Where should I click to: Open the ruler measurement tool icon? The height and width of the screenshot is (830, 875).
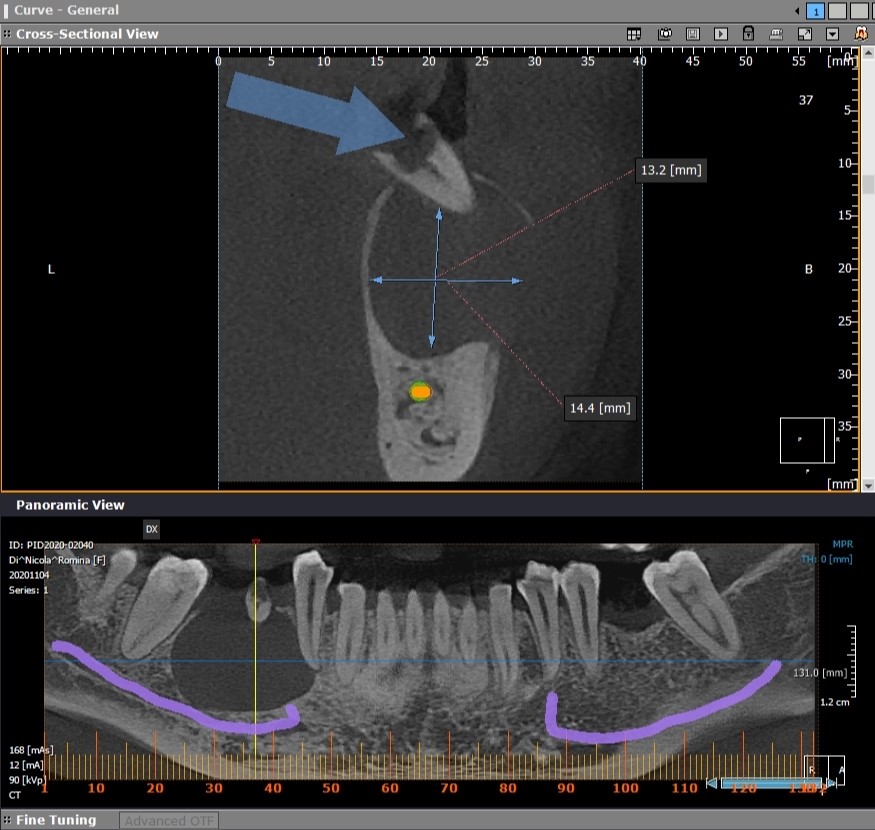coord(776,35)
